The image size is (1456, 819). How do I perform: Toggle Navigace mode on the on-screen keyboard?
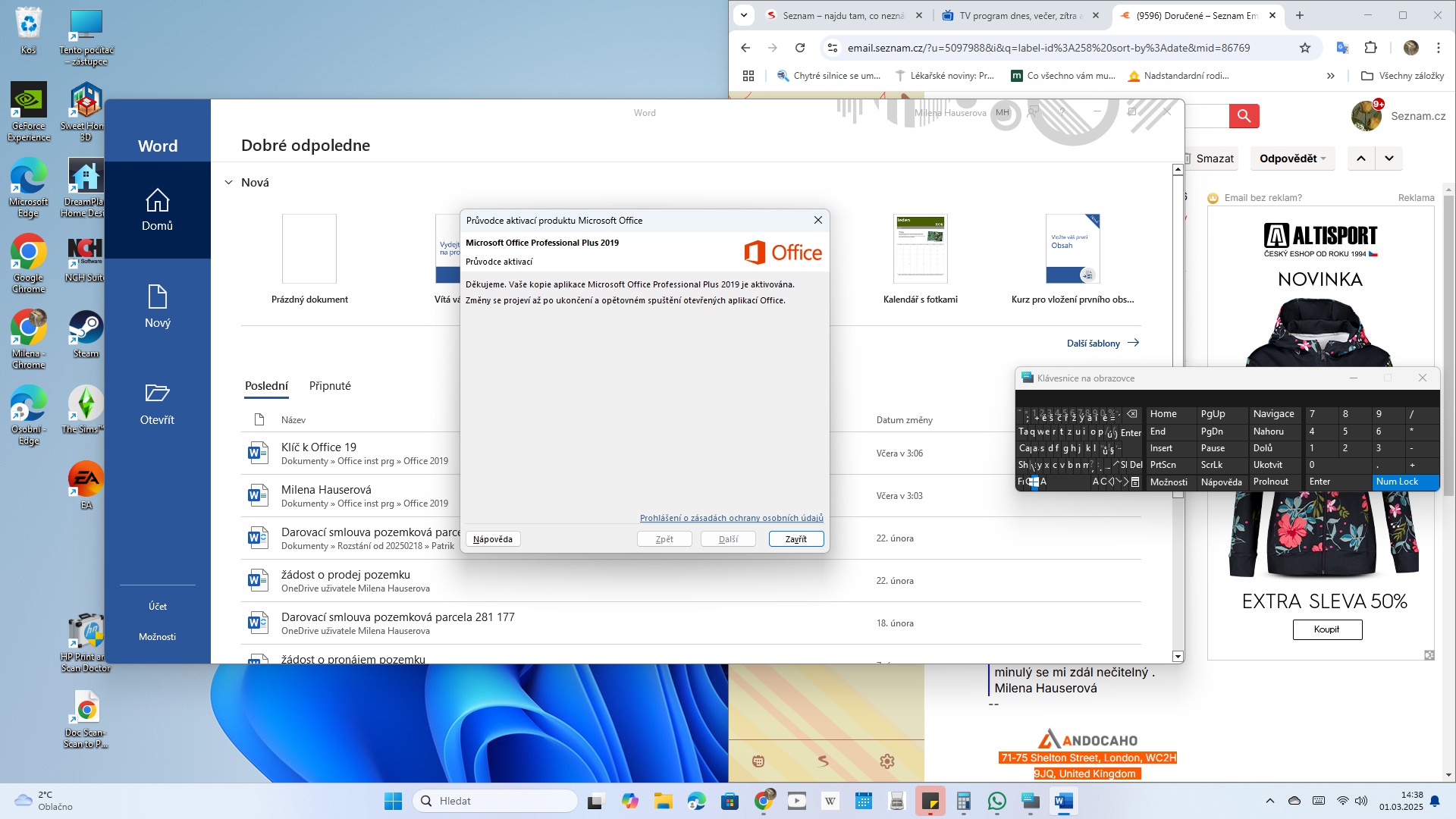pos(1275,414)
